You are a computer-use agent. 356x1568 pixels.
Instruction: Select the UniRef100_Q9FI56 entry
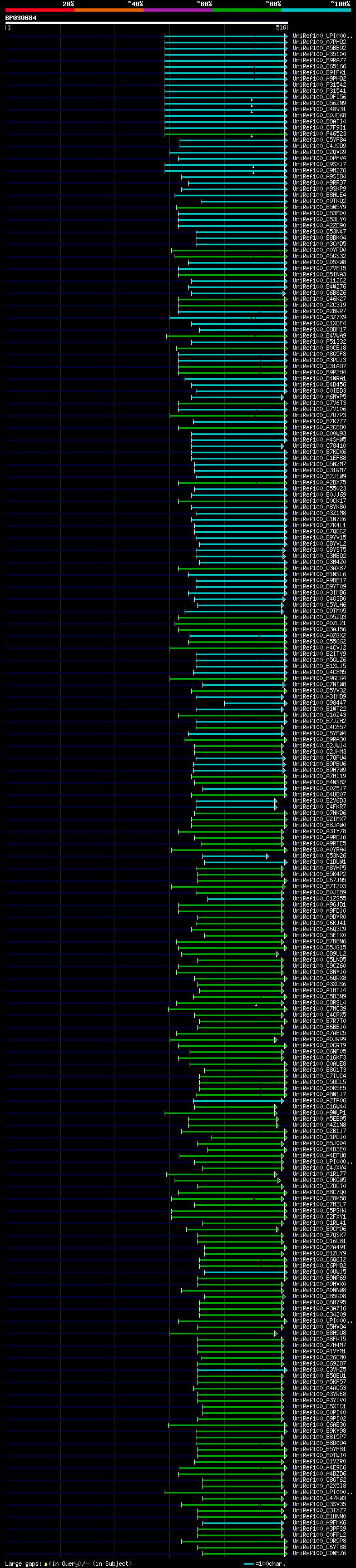[x=319, y=97]
